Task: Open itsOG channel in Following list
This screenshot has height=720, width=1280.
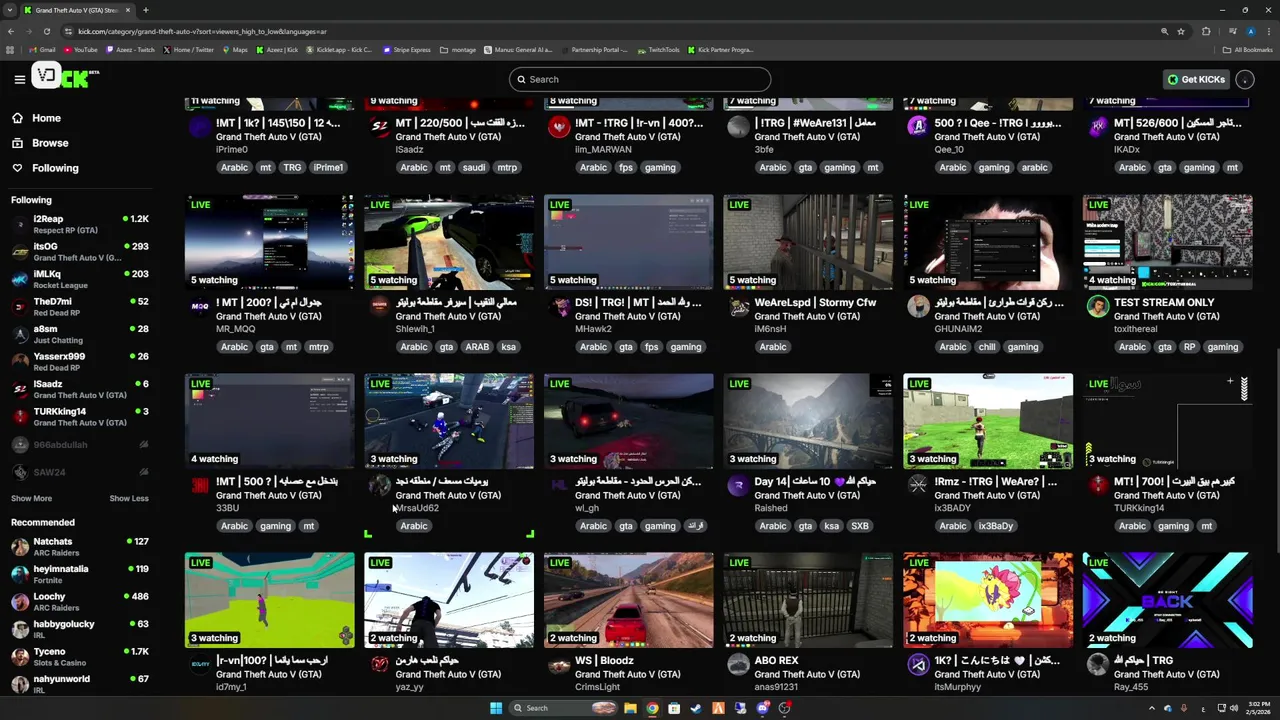Action: click(x=80, y=252)
